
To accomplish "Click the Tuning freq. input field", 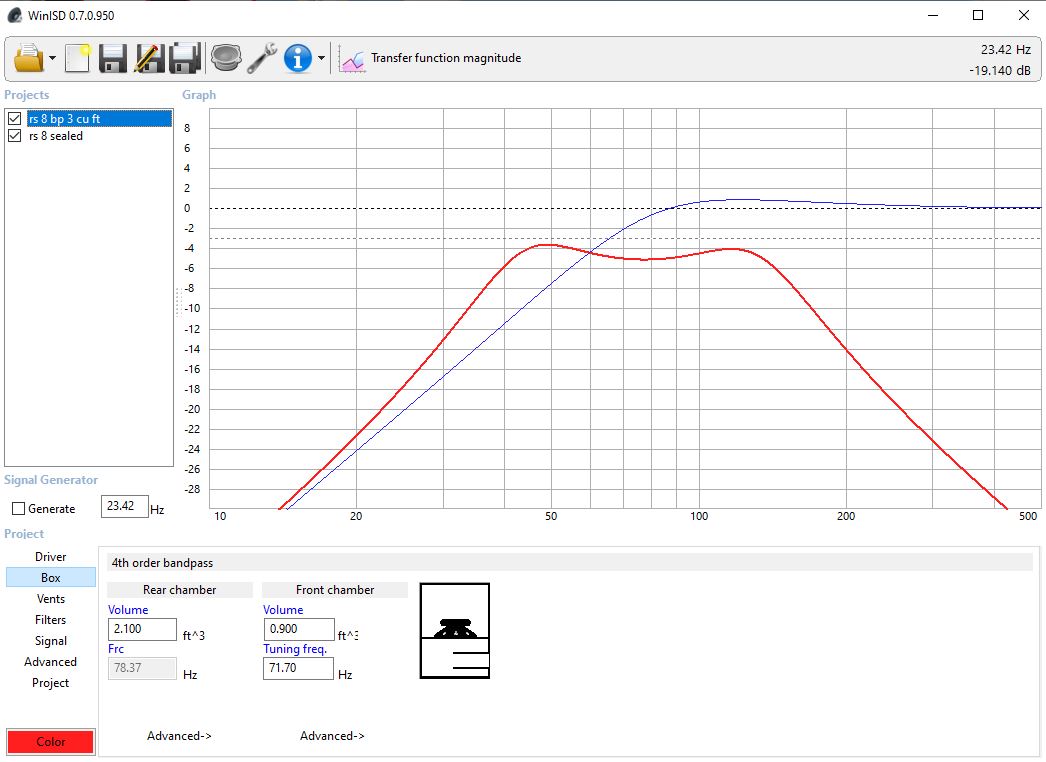I will 298,669.
